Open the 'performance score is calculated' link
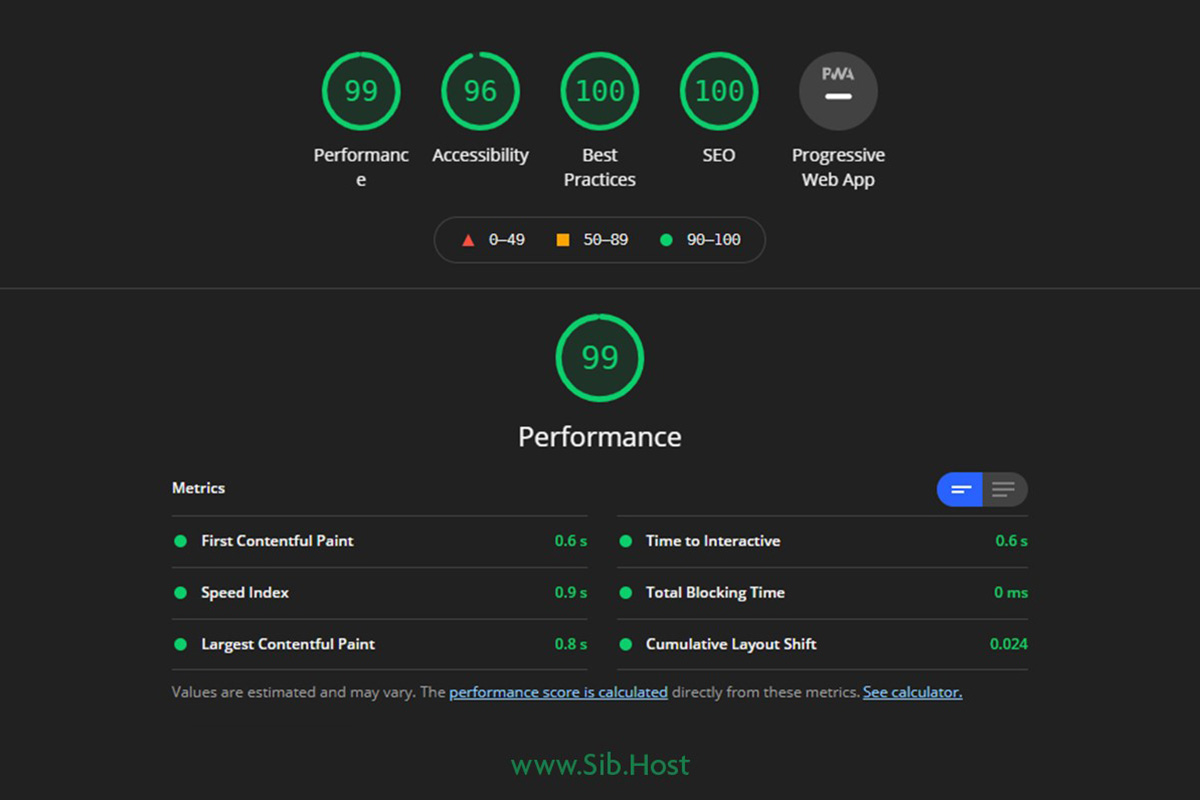 pyautogui.click(x=558, y=692)
